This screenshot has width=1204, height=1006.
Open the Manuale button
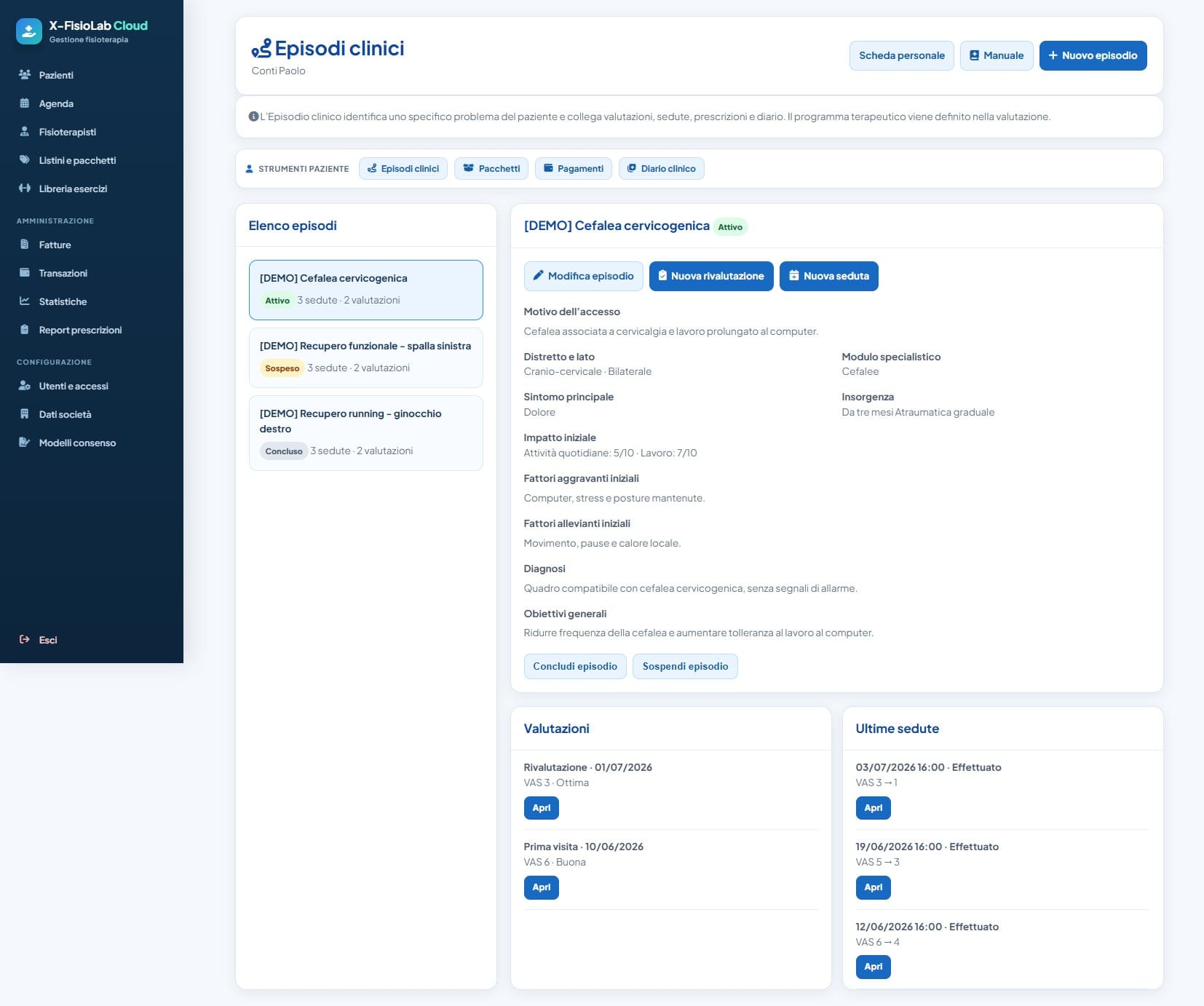[x=997, y=55]
